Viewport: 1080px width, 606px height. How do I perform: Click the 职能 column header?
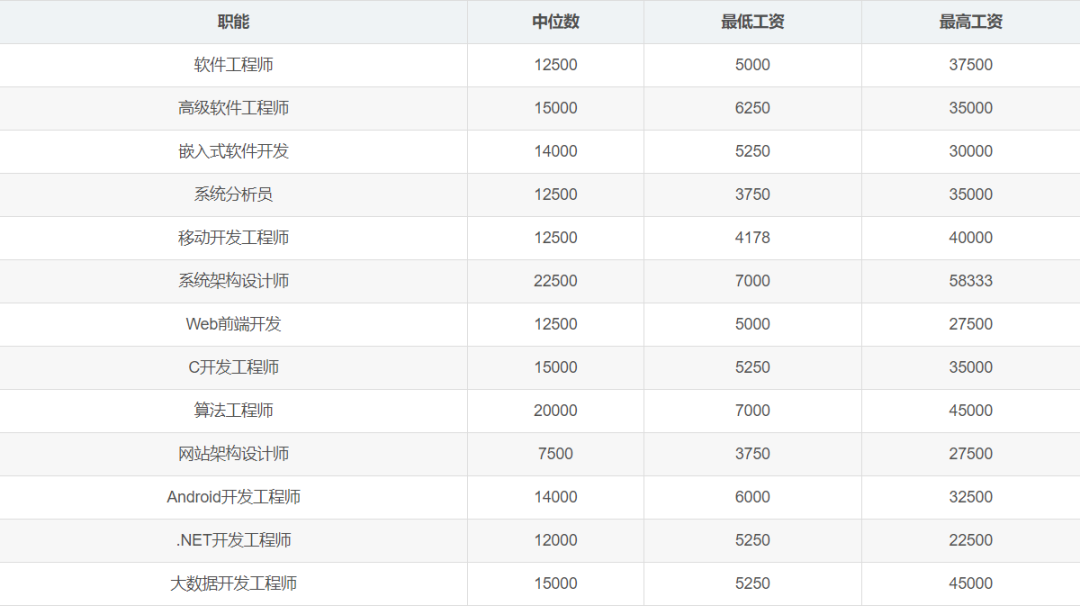233,22
